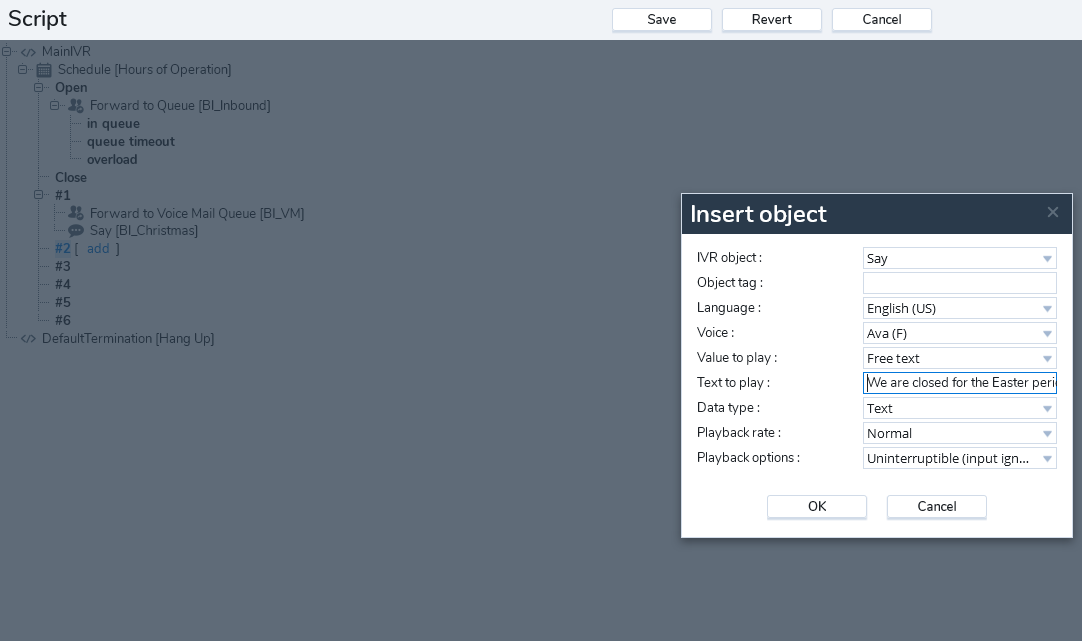Click the DefaultTermination code icon
Viewport: 1082px width, 641px height.
[28, 339]
